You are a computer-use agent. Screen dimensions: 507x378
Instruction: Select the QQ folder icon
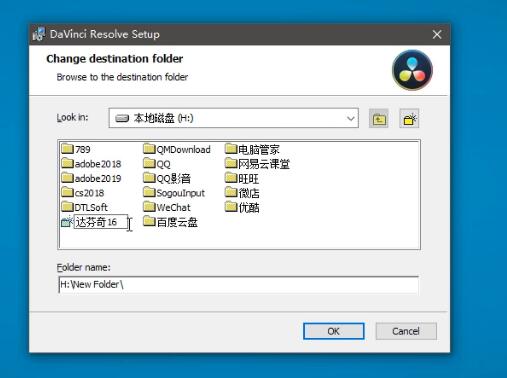(x=149, y=163)
